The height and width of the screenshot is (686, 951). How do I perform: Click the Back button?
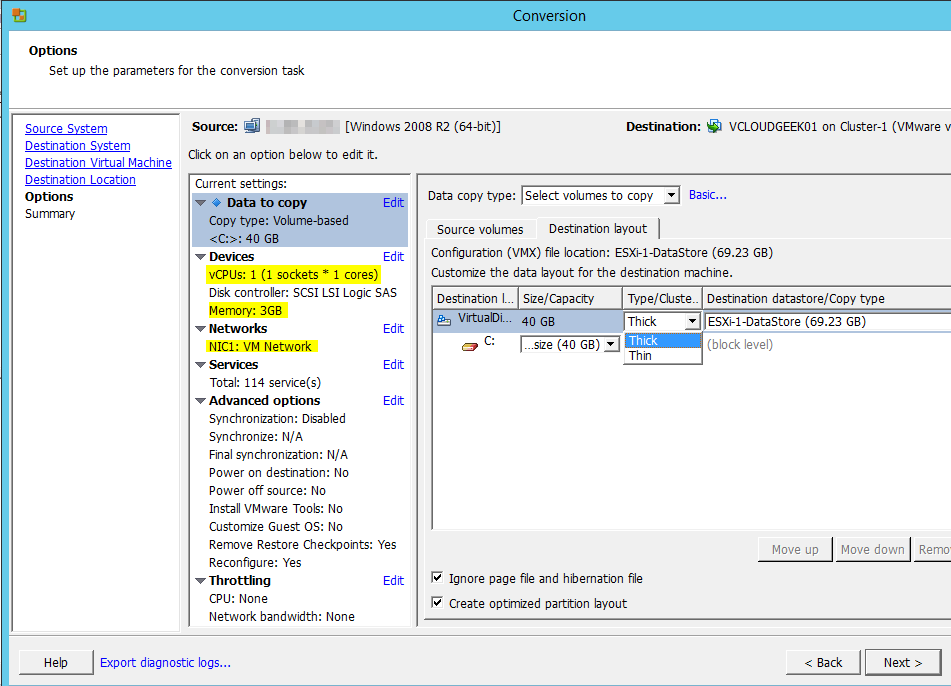[x=823, y=662]
